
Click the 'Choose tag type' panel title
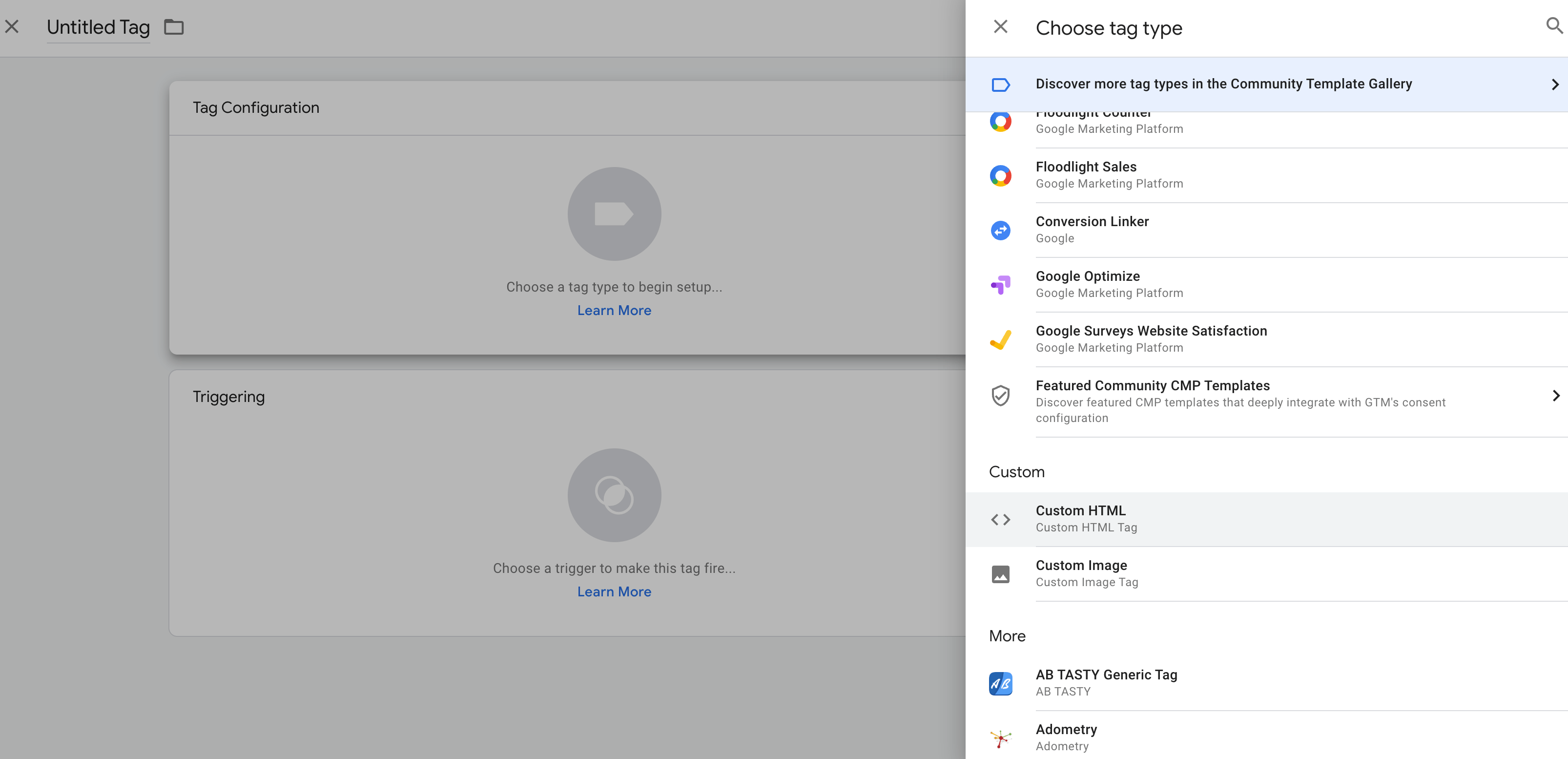(1109, 28)
